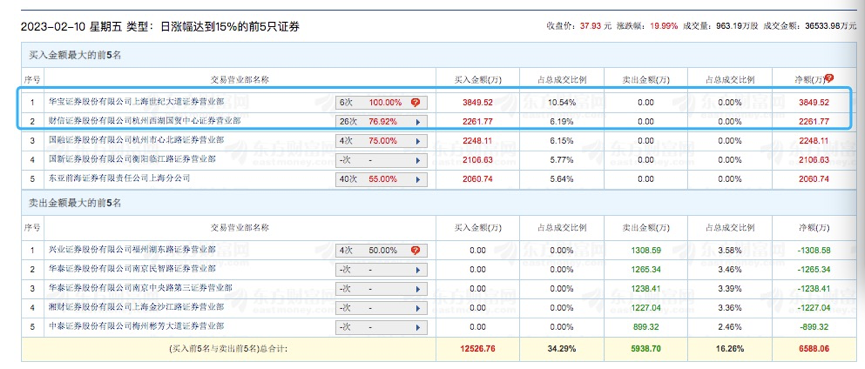Screen dimensions: 865x369
Task: Click red question icon in 华宝证券 row
Action: [415, 102]
